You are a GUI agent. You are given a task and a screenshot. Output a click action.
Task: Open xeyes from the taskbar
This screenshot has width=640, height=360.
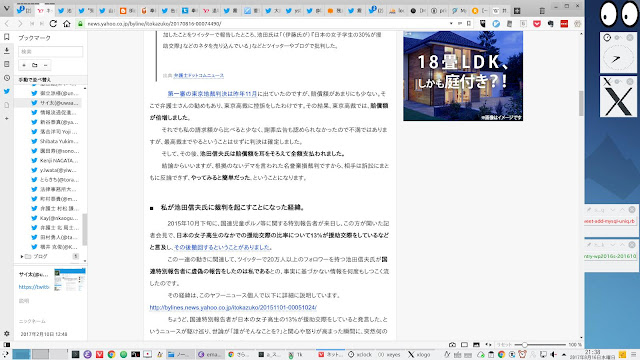(389, 354)
